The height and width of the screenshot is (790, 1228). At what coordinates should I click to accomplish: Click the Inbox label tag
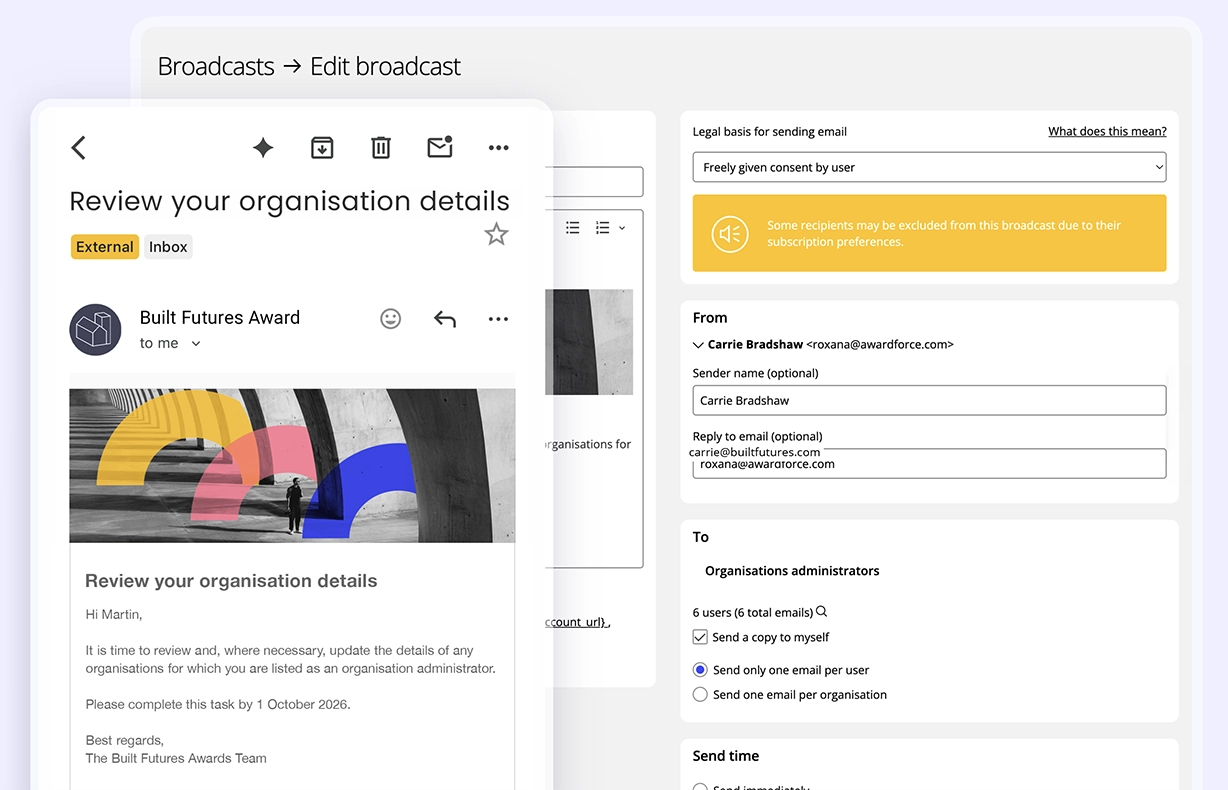(168, 247)
